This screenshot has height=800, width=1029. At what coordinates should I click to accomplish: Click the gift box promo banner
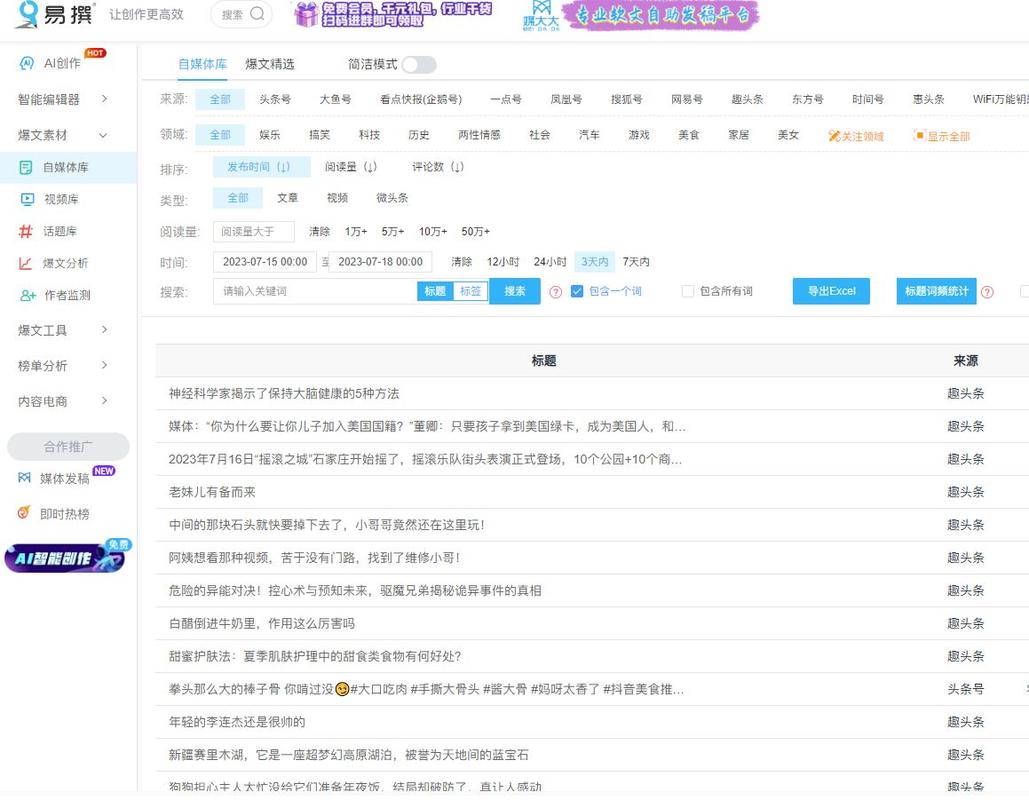coord(392,14)
